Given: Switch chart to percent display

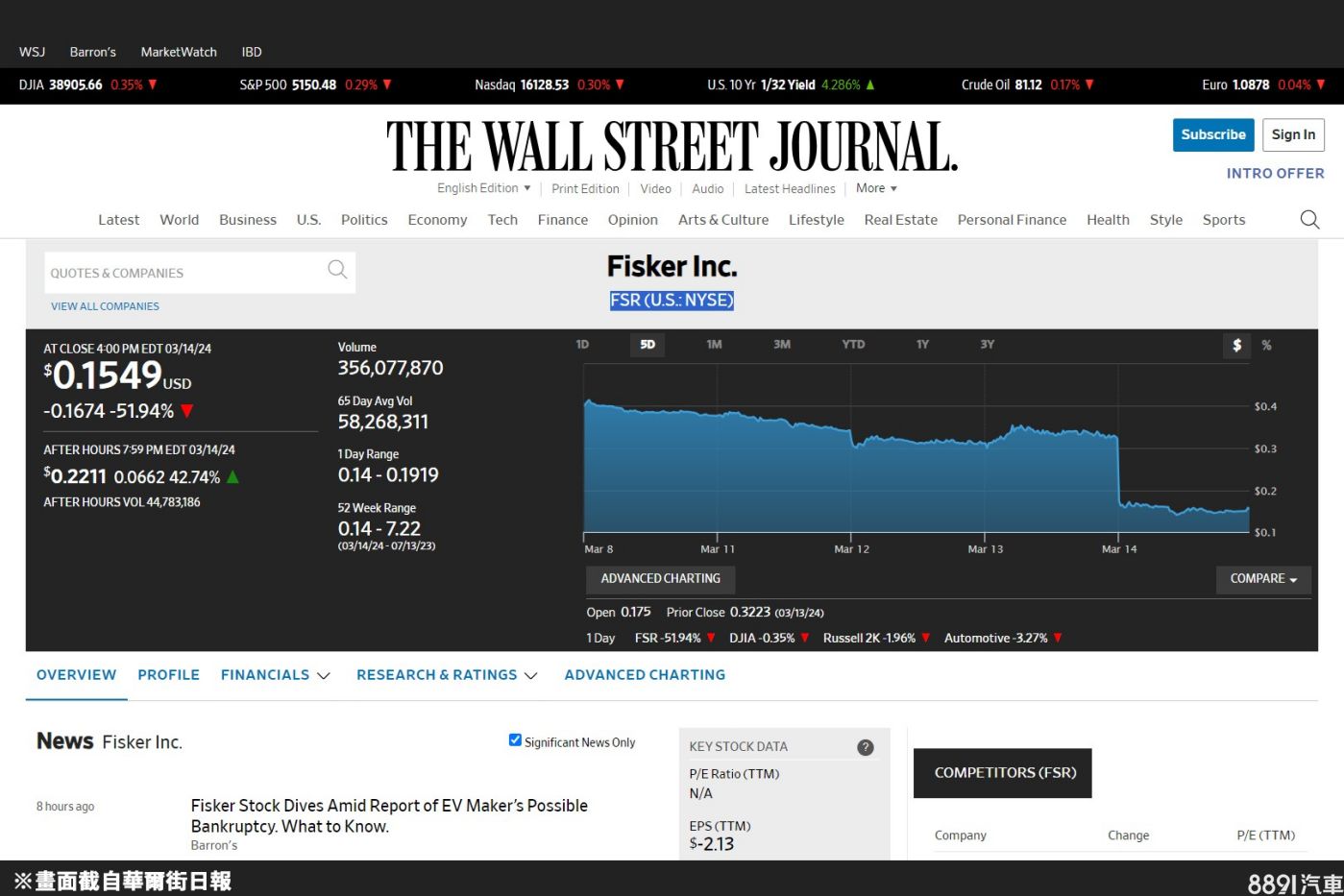Looking at the screenshot, I should (1266, 346).
